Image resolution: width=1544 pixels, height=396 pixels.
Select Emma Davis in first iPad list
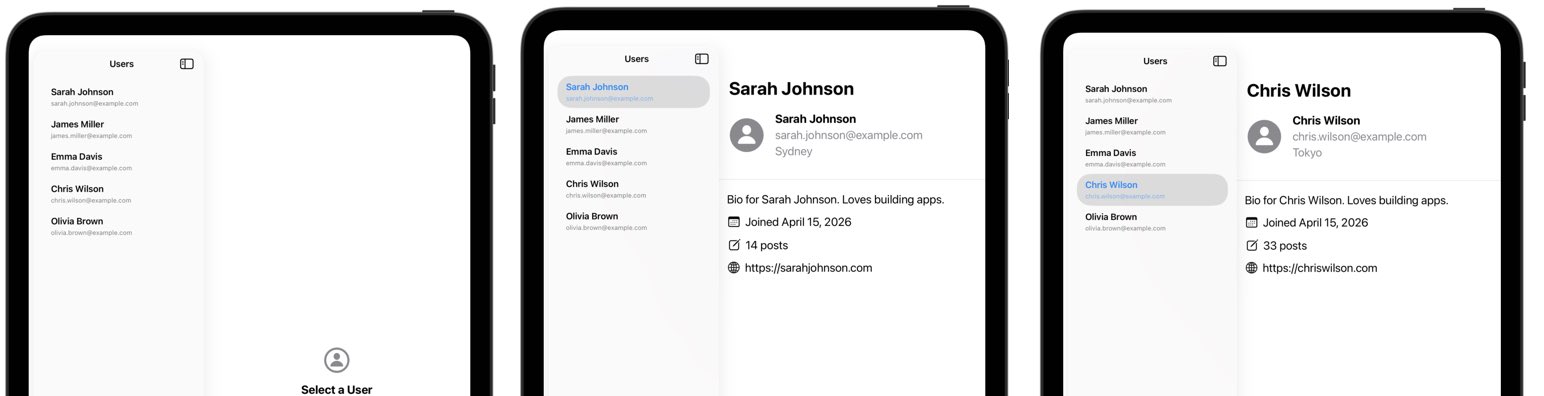coord(118,161)
